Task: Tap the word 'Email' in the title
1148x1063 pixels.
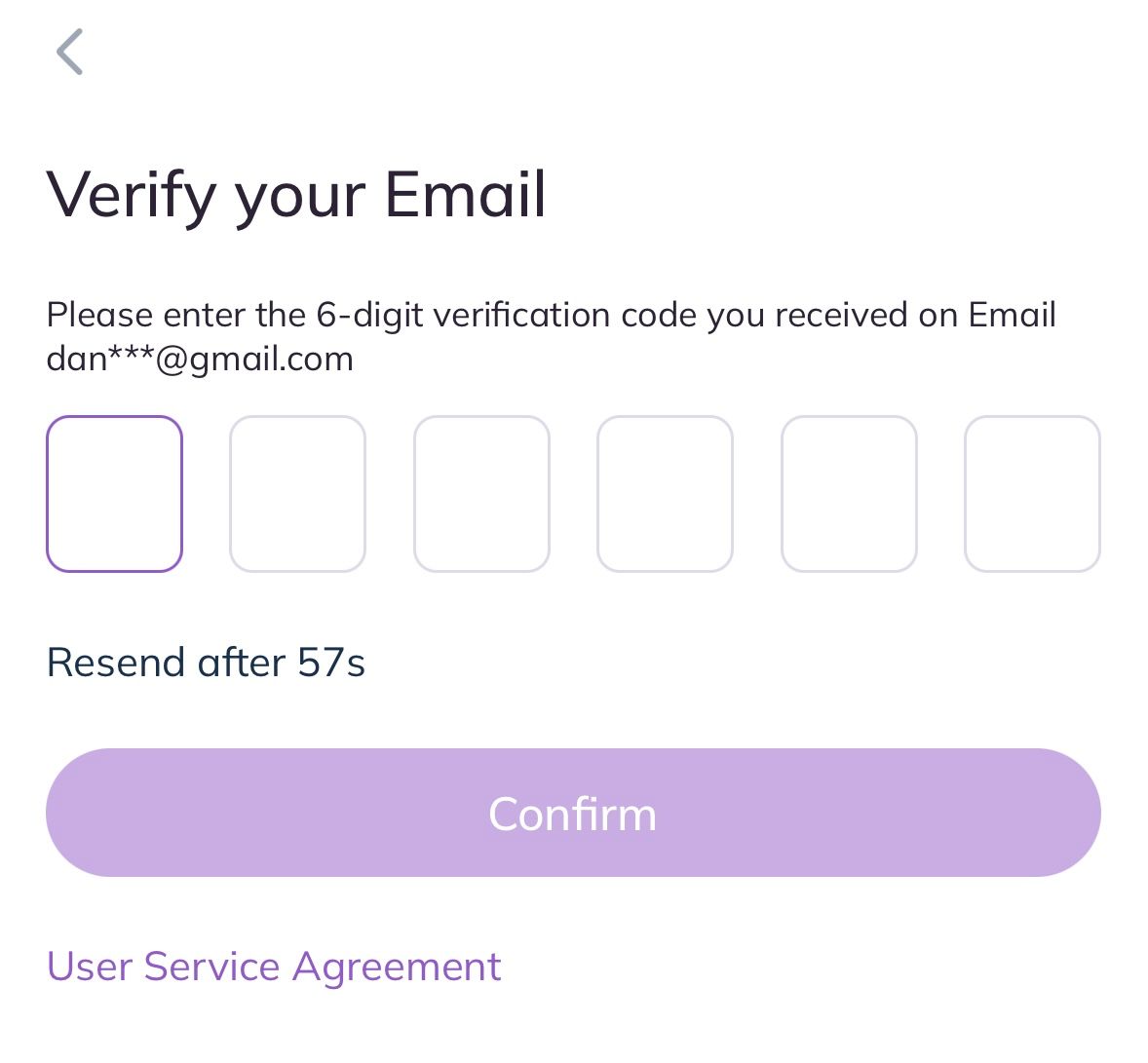Action: pyautogui.click(x=465, y=194)
